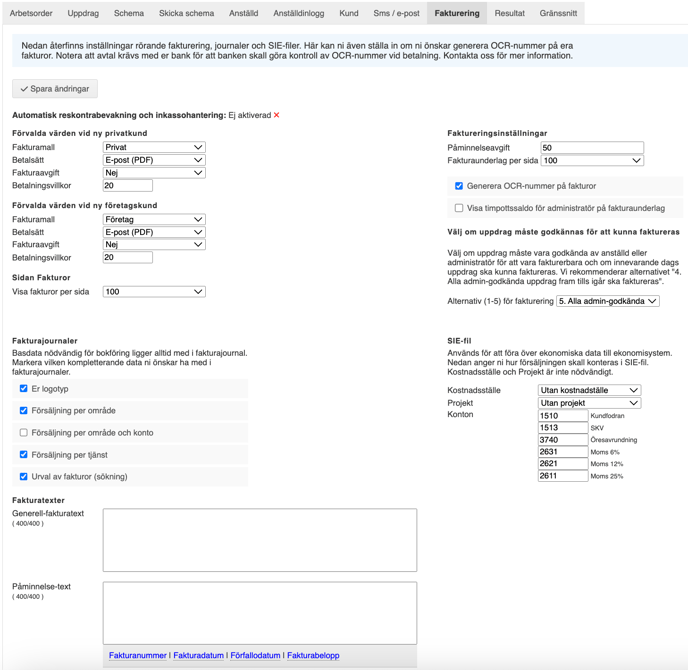Viewport: 688px width, 670px height.
Task: Click Kundfodran account field 1510
Action: [563, 416]
